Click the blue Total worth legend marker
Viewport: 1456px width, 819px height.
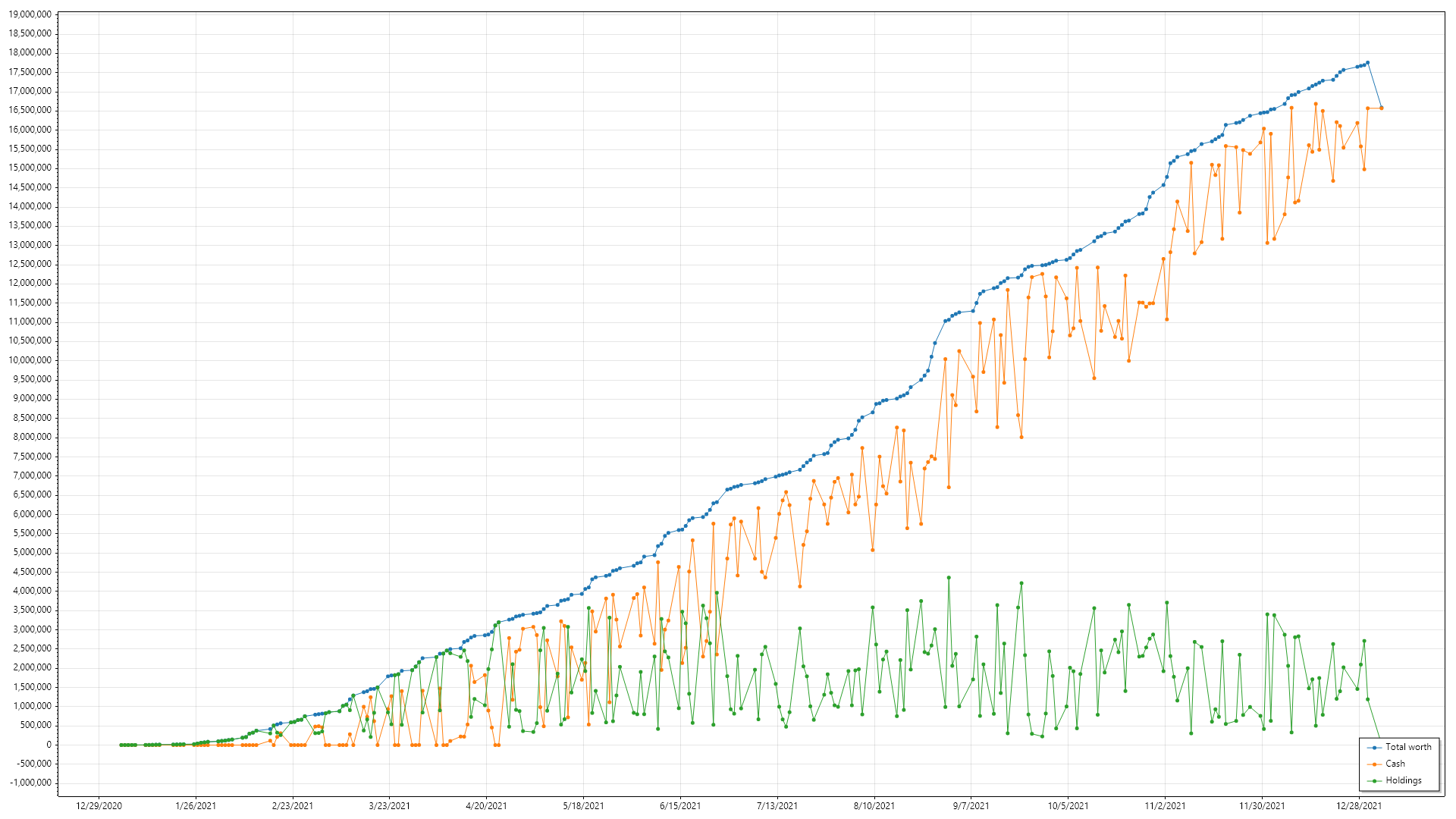[x=1374, y=748]
